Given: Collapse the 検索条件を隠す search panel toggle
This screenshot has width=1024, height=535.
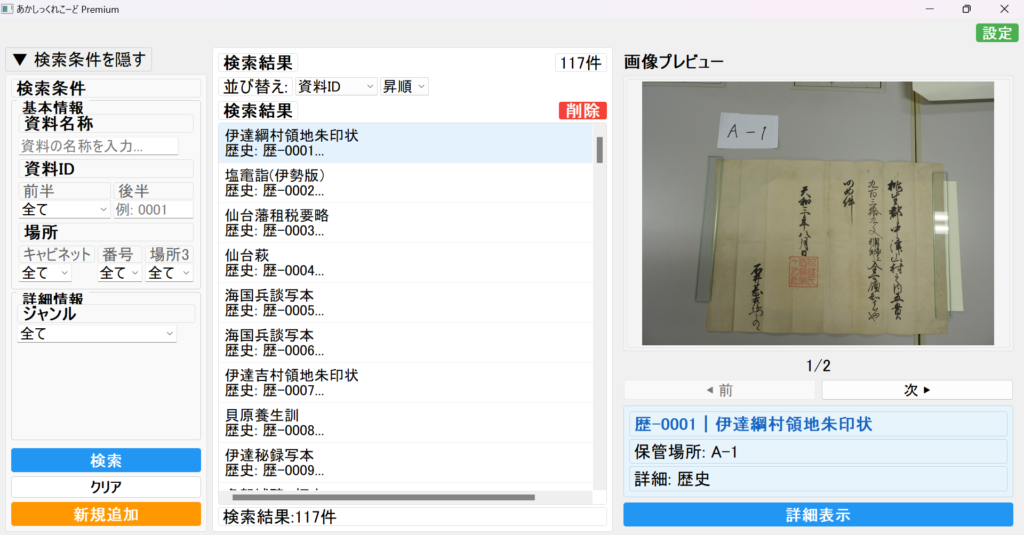Looking at the screenshot, I should (79, 59).
